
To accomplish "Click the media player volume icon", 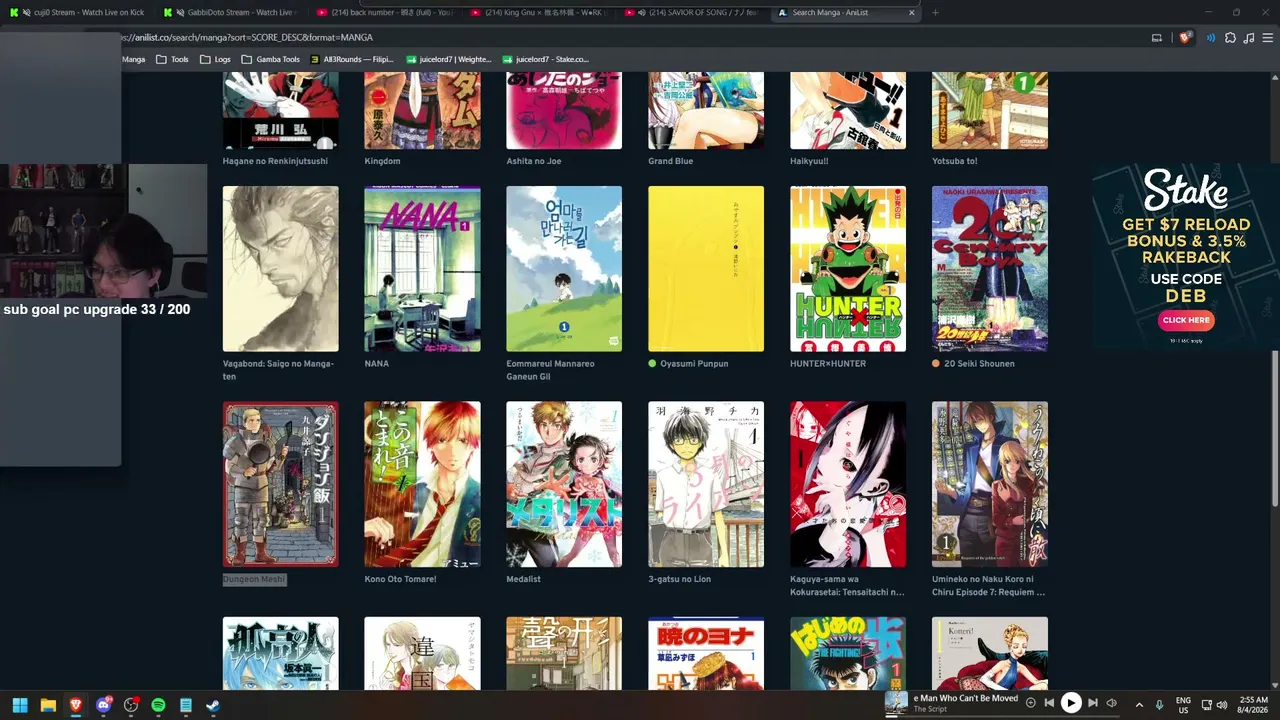I will pos(1111,703).
